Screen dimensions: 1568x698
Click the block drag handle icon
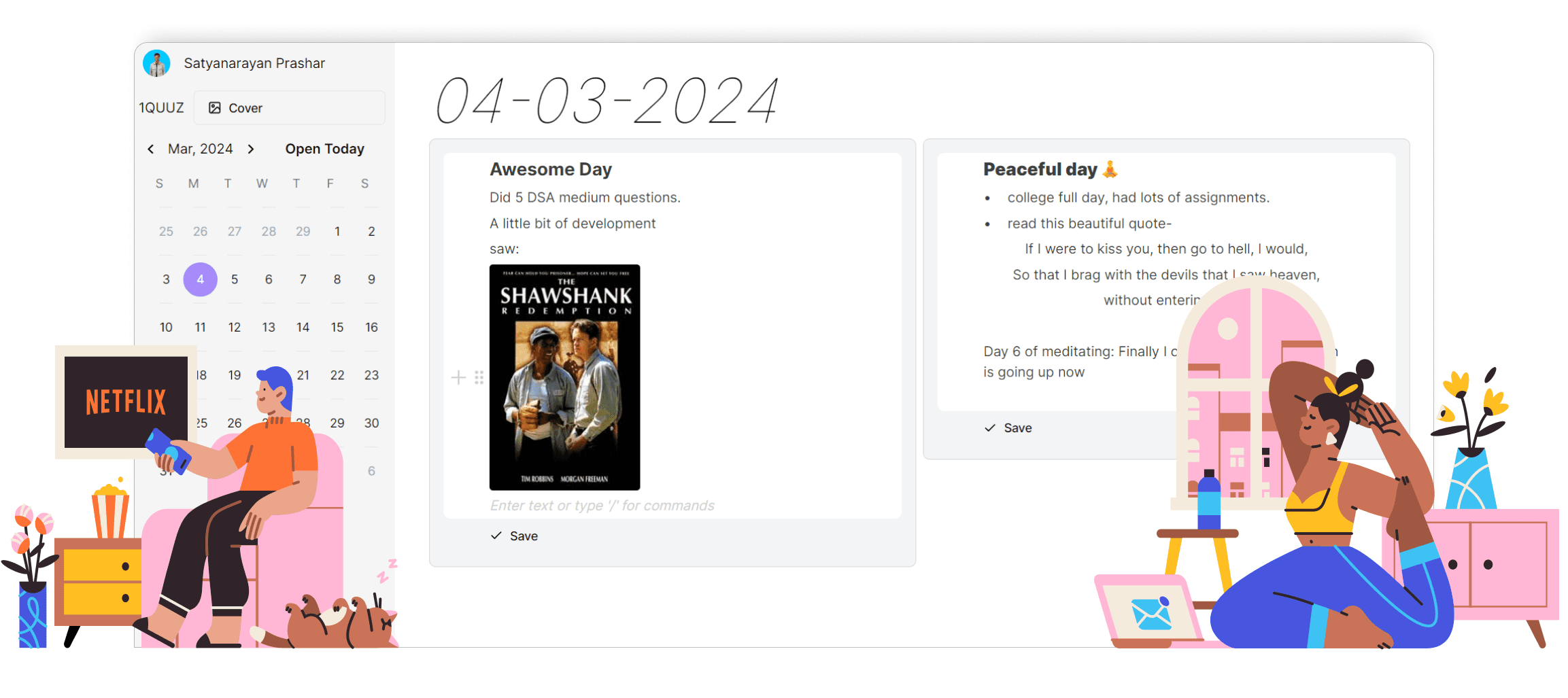point(479,378)
